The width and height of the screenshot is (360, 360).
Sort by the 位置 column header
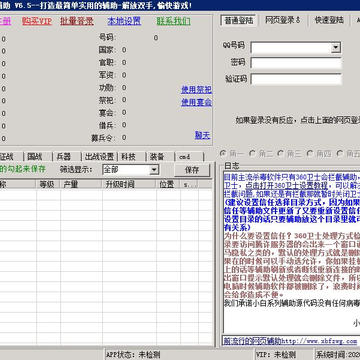(x=169, y=184)
